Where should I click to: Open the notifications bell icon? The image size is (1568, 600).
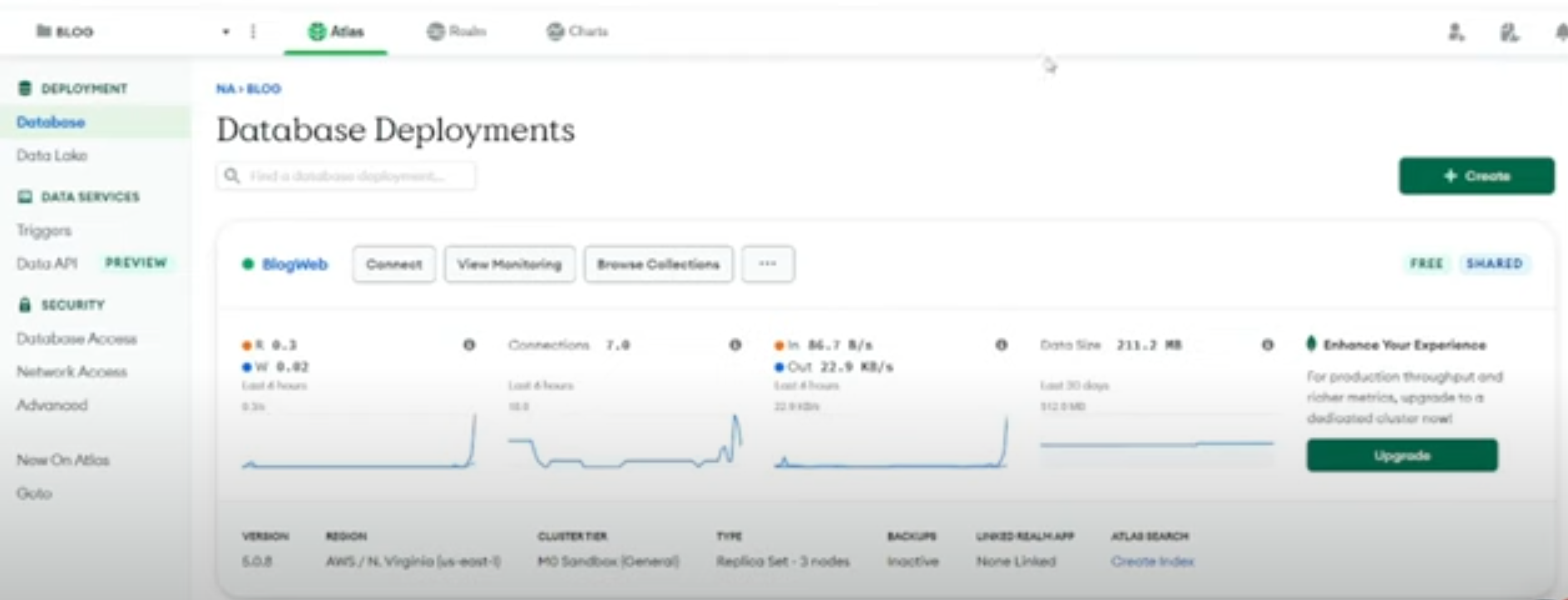point(1561,32)
